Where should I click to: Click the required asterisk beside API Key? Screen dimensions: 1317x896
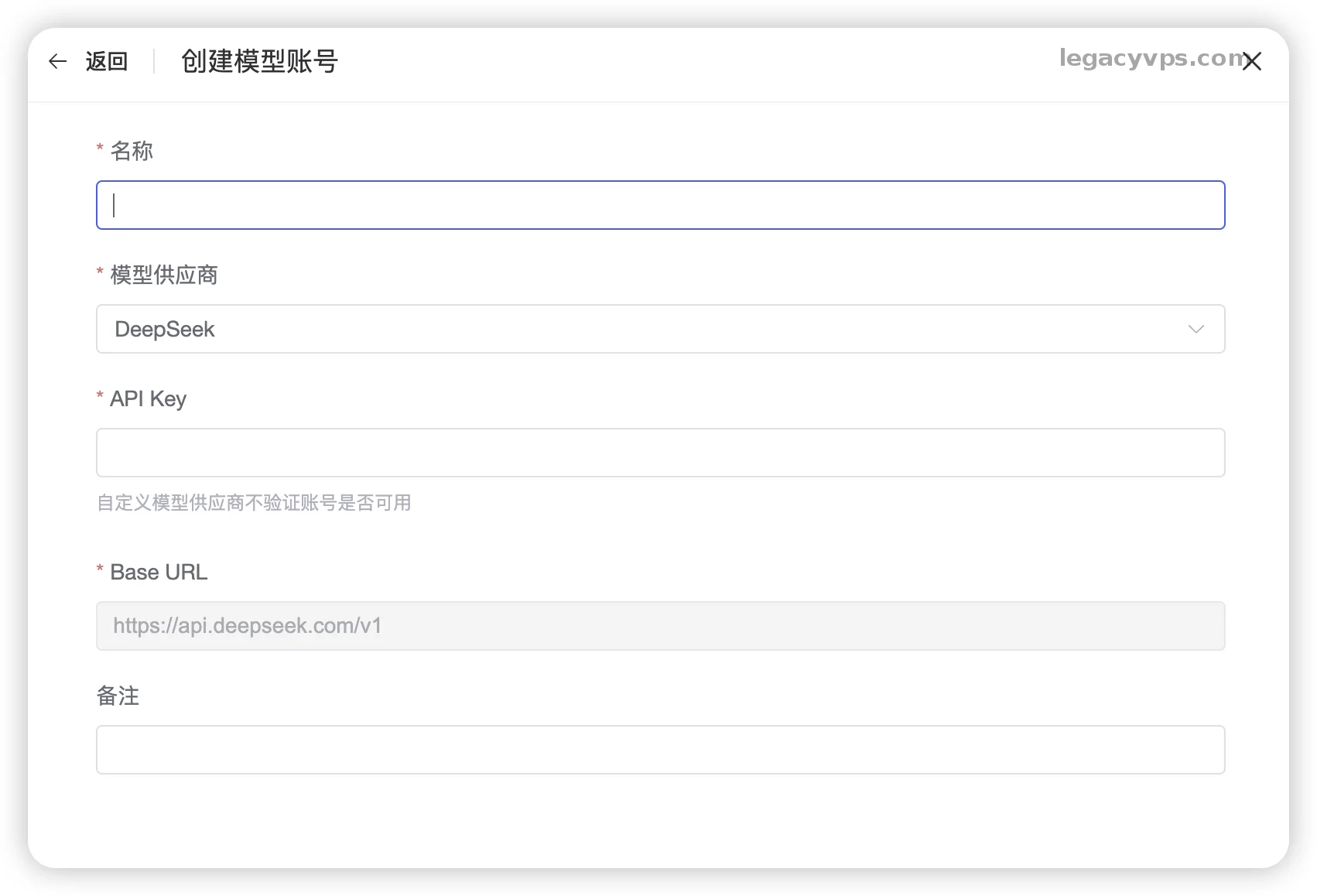pyautogui.click(x=100, y=395)
